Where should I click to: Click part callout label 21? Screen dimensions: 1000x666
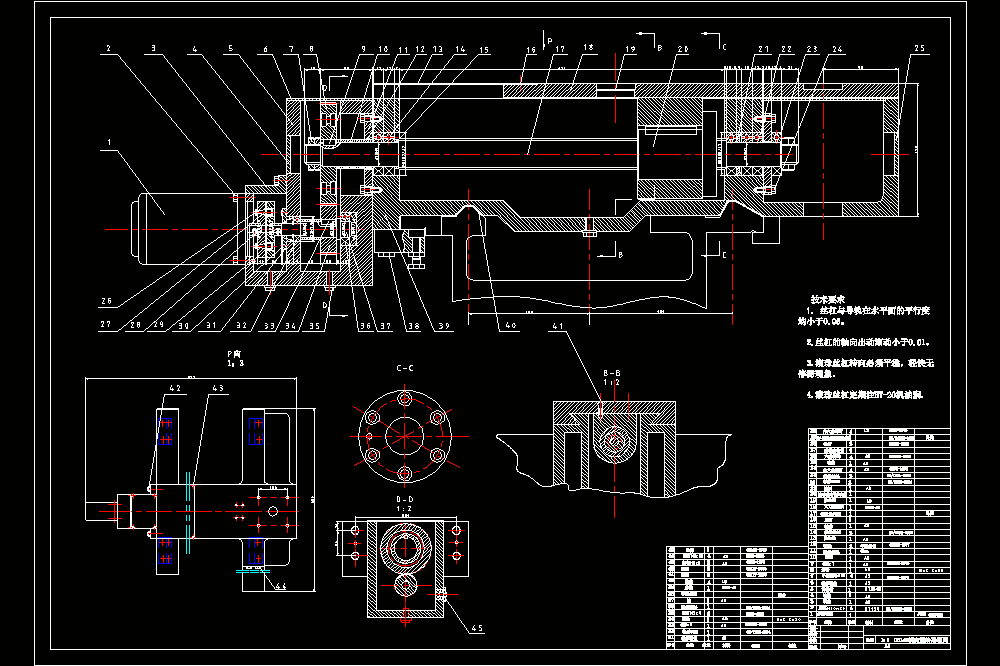(x=764, y=49)
